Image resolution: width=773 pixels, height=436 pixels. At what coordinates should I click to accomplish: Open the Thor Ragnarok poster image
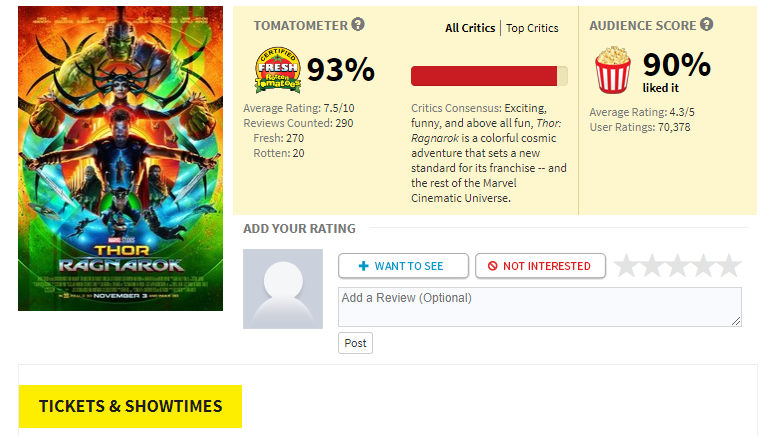pyautogui.click(x=120, y=158)
